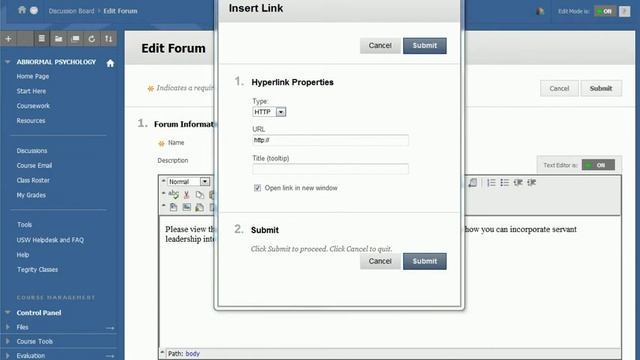Uncheck Open link in new window
This screenshot has width=640, height=360.
coord(258,188)
